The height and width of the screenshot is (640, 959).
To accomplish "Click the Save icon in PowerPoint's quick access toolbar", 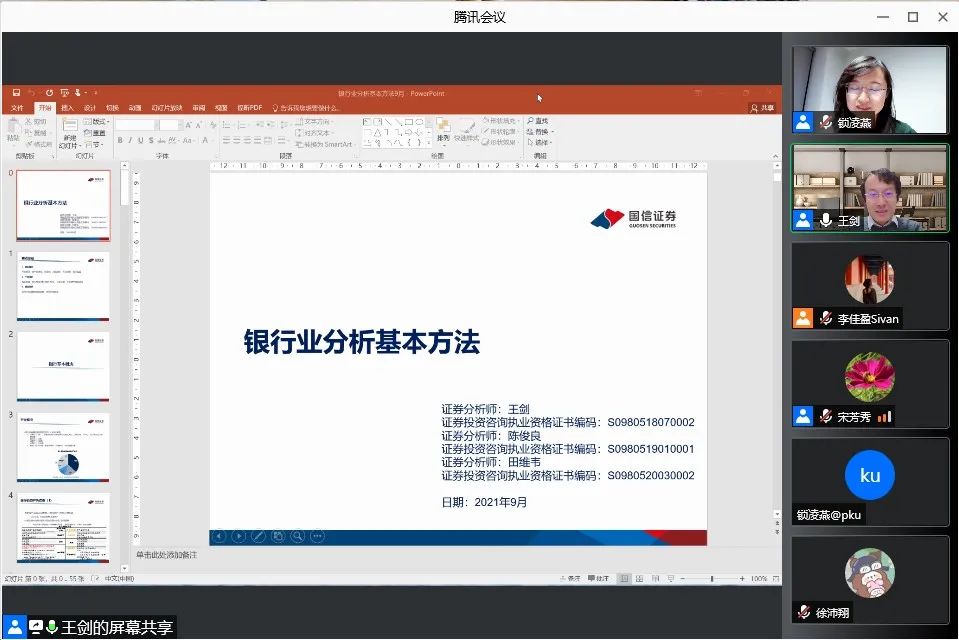I will point(16,93).
